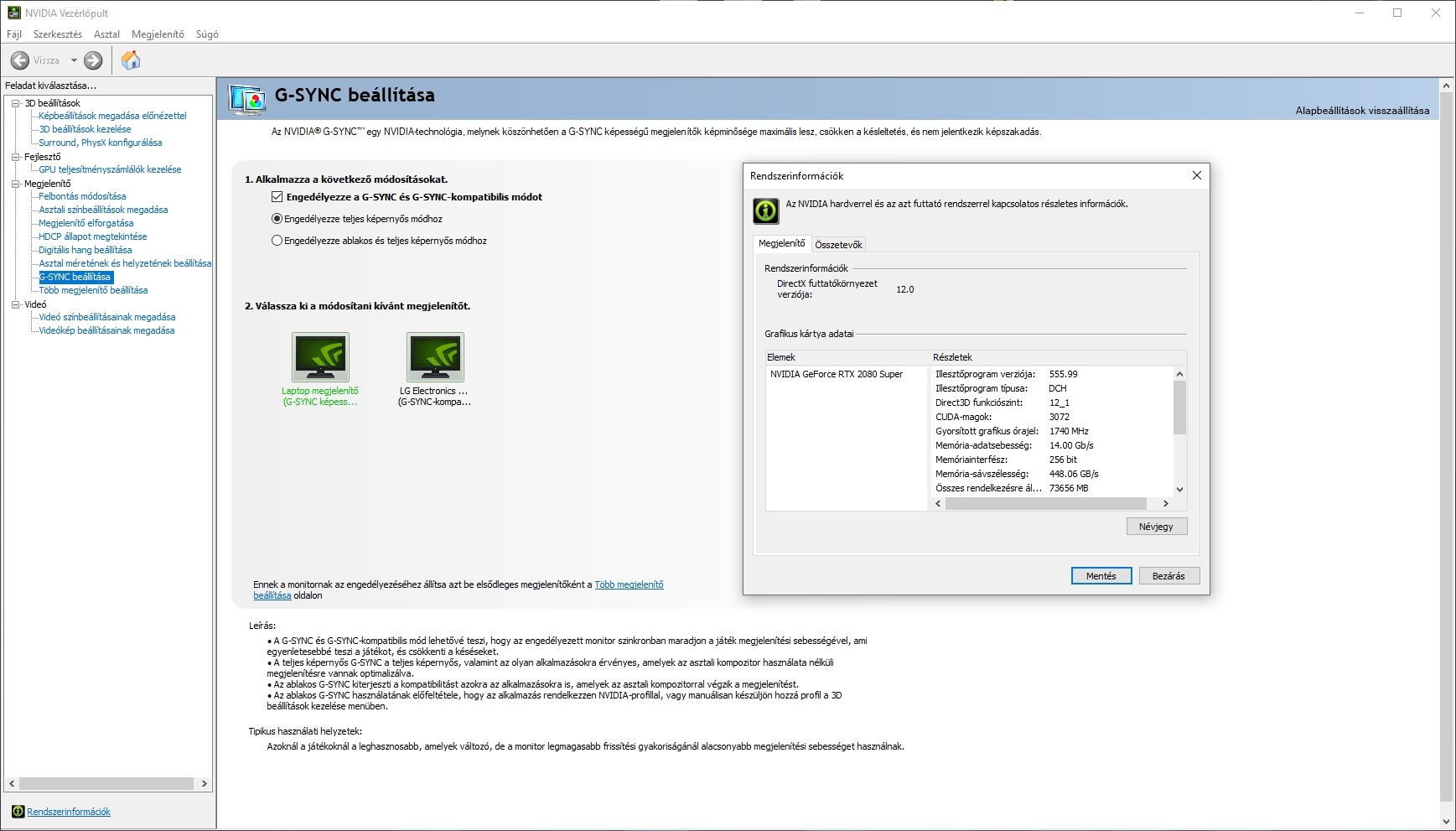Image resolution: width=1456 pixels, height=831 pixels.
Task: Open Videókép beállításainak megadása
Action: point(106,330)
